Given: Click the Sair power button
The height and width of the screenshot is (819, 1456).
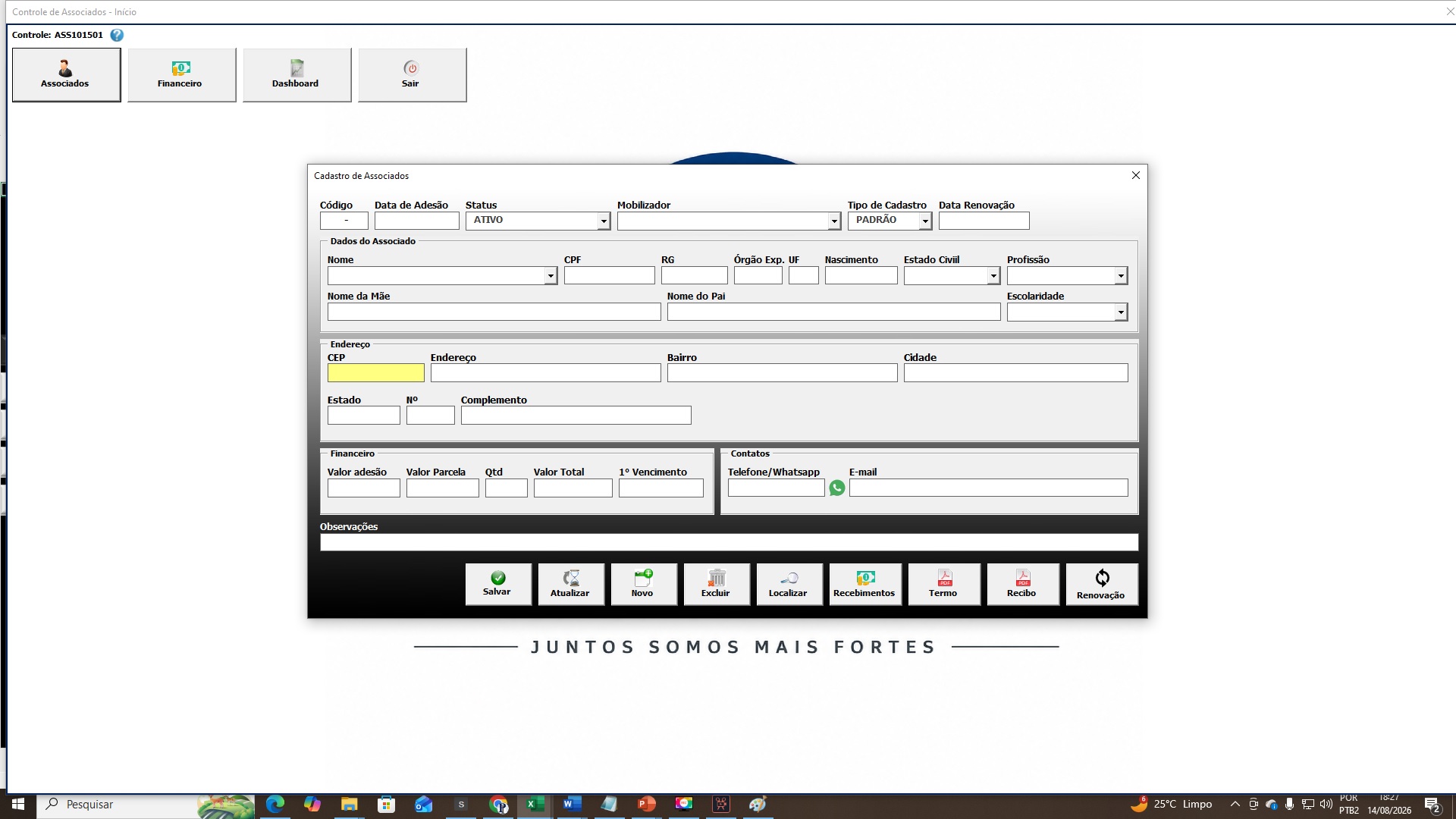Looking at the screenshot, I should click(x=412, y=74).
